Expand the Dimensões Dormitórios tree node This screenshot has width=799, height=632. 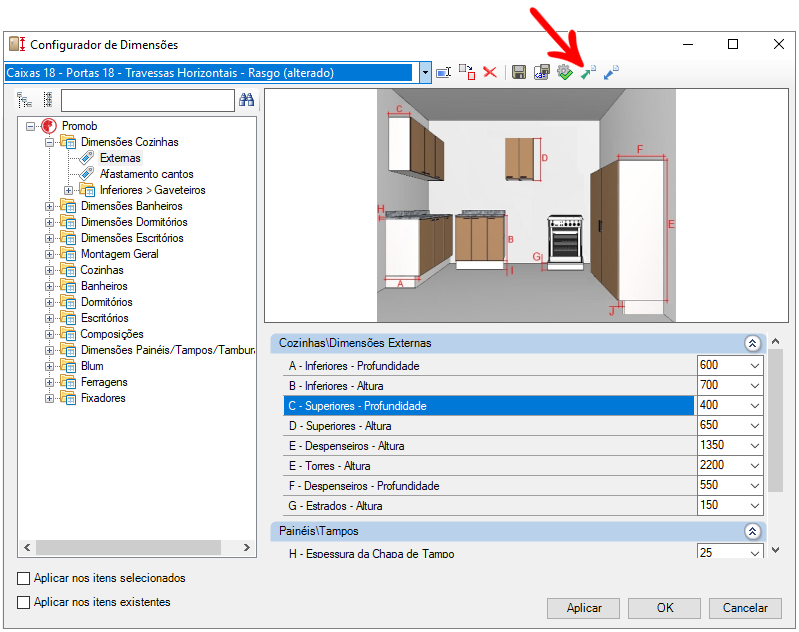49,222
